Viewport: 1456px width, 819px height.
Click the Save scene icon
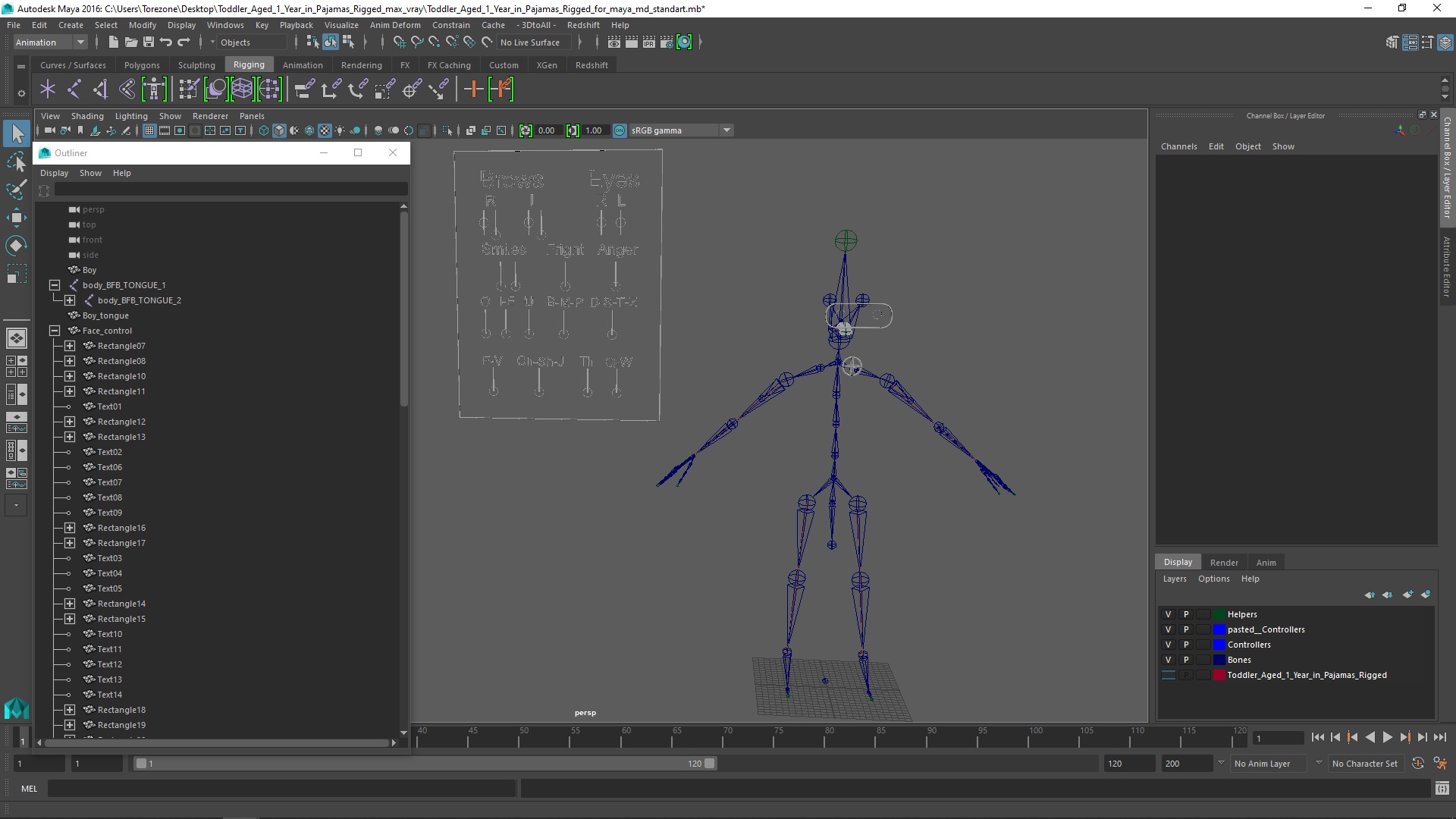pyautogui.click(x=149, y=42)
